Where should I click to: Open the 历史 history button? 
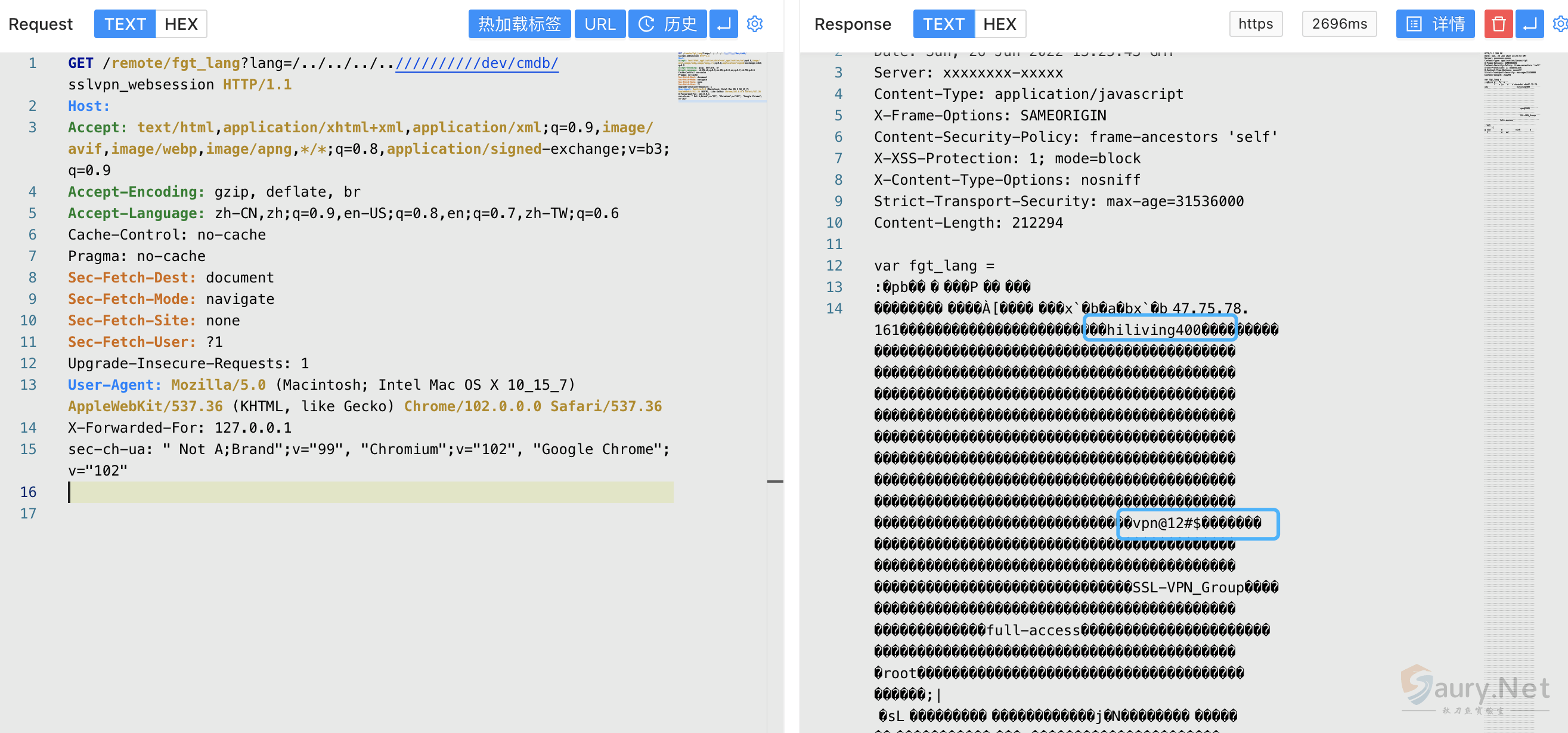(x=667, y=24)
